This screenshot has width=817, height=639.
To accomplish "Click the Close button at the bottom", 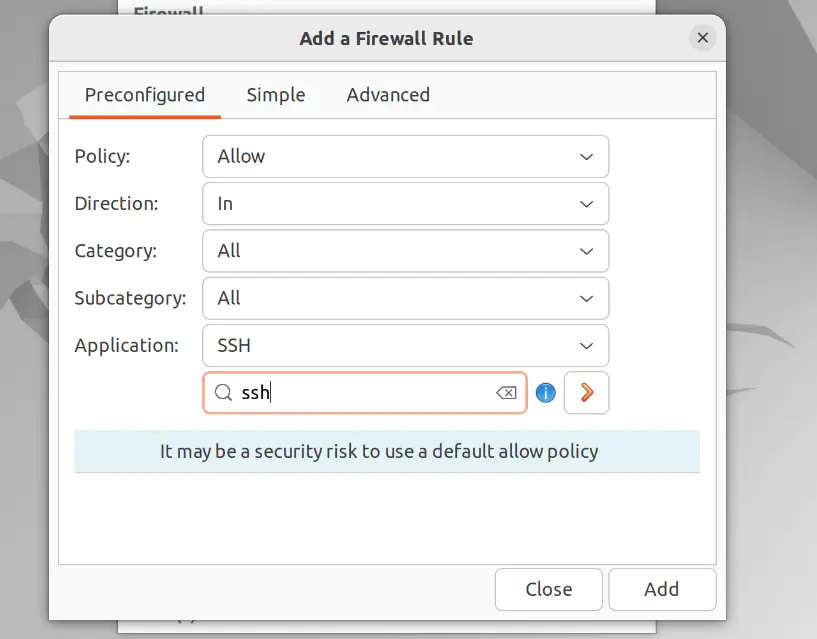I will coord(549,589).
